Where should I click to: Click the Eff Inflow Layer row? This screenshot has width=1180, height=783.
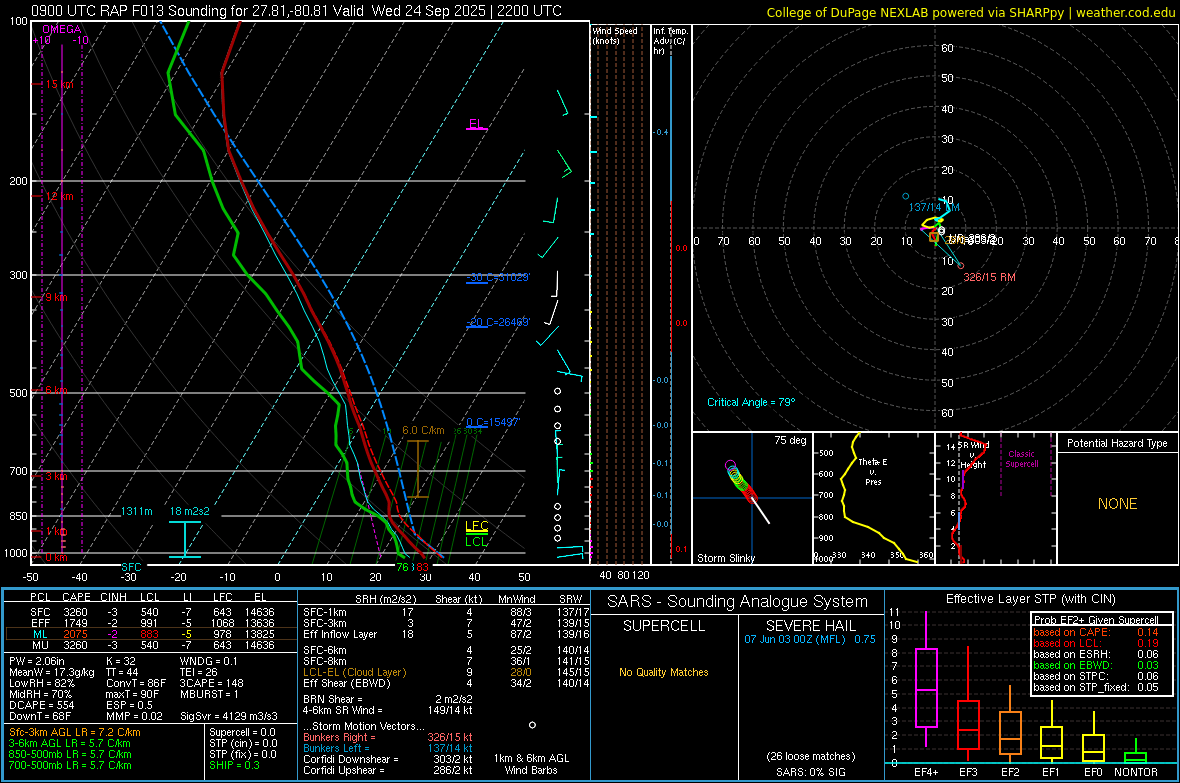click(x=446, y=634)
